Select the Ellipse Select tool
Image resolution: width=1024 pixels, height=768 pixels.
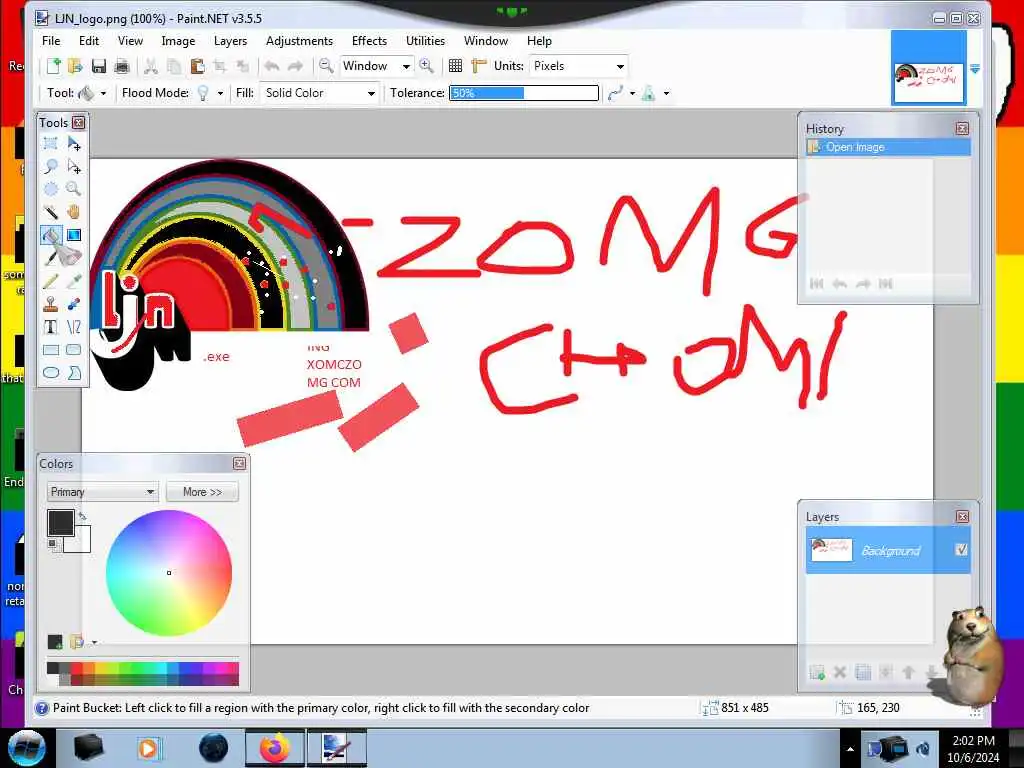pos(50,189)
